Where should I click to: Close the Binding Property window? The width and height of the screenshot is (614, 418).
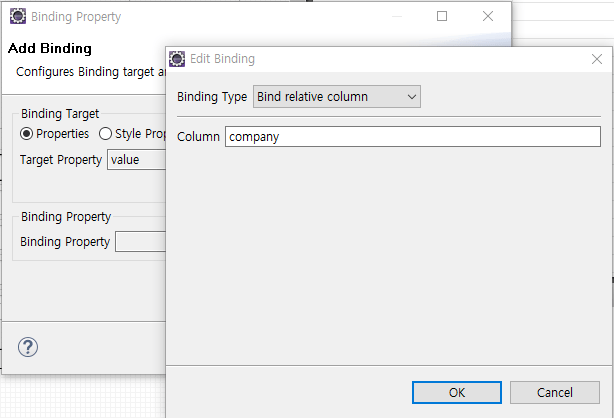(x=488, y=16)
